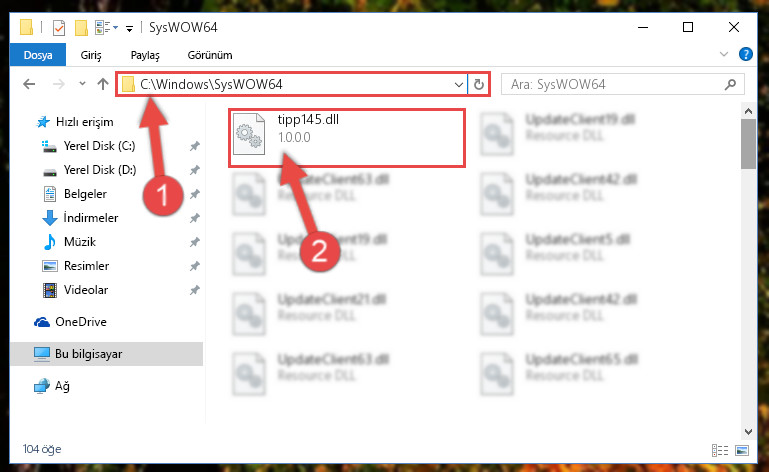The height and width of the screenshot is (472, 769).
Task: Open the address bar history dropdown
Action: (459, 84)
